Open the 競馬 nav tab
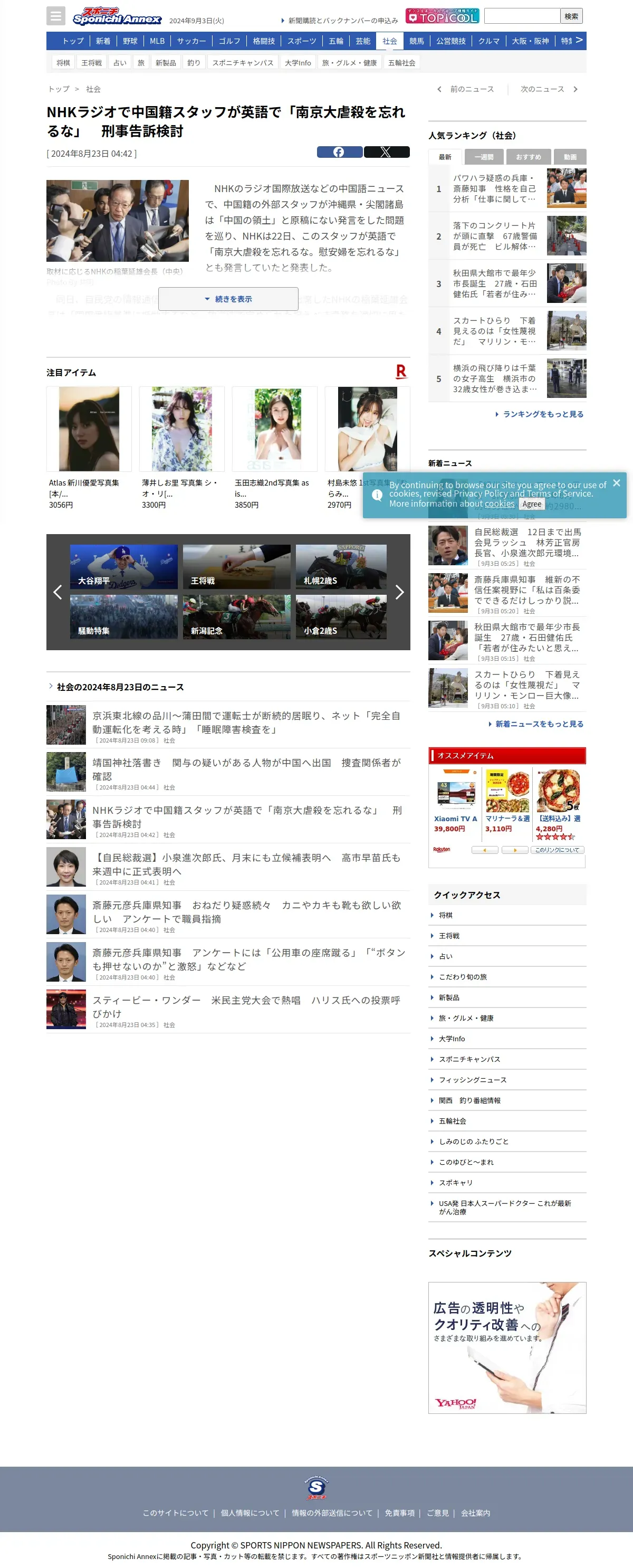The width and height of the screenshot is (633, 1568). (416, 41)
